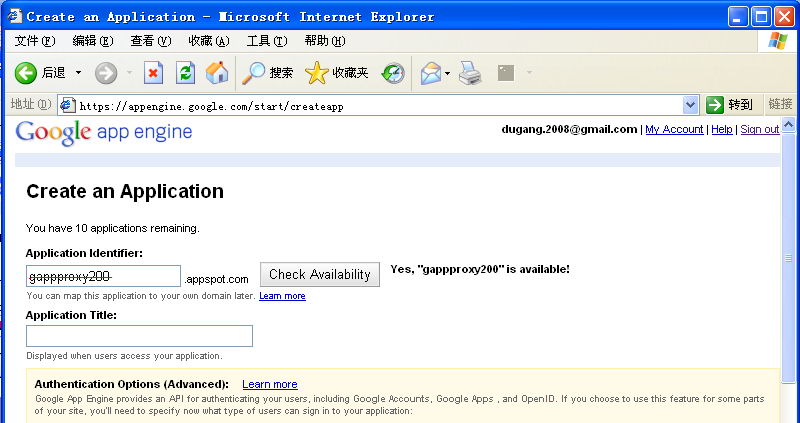Open Learn more link beside Authentication Options
800x423 pixels.
tap(270, 384)
